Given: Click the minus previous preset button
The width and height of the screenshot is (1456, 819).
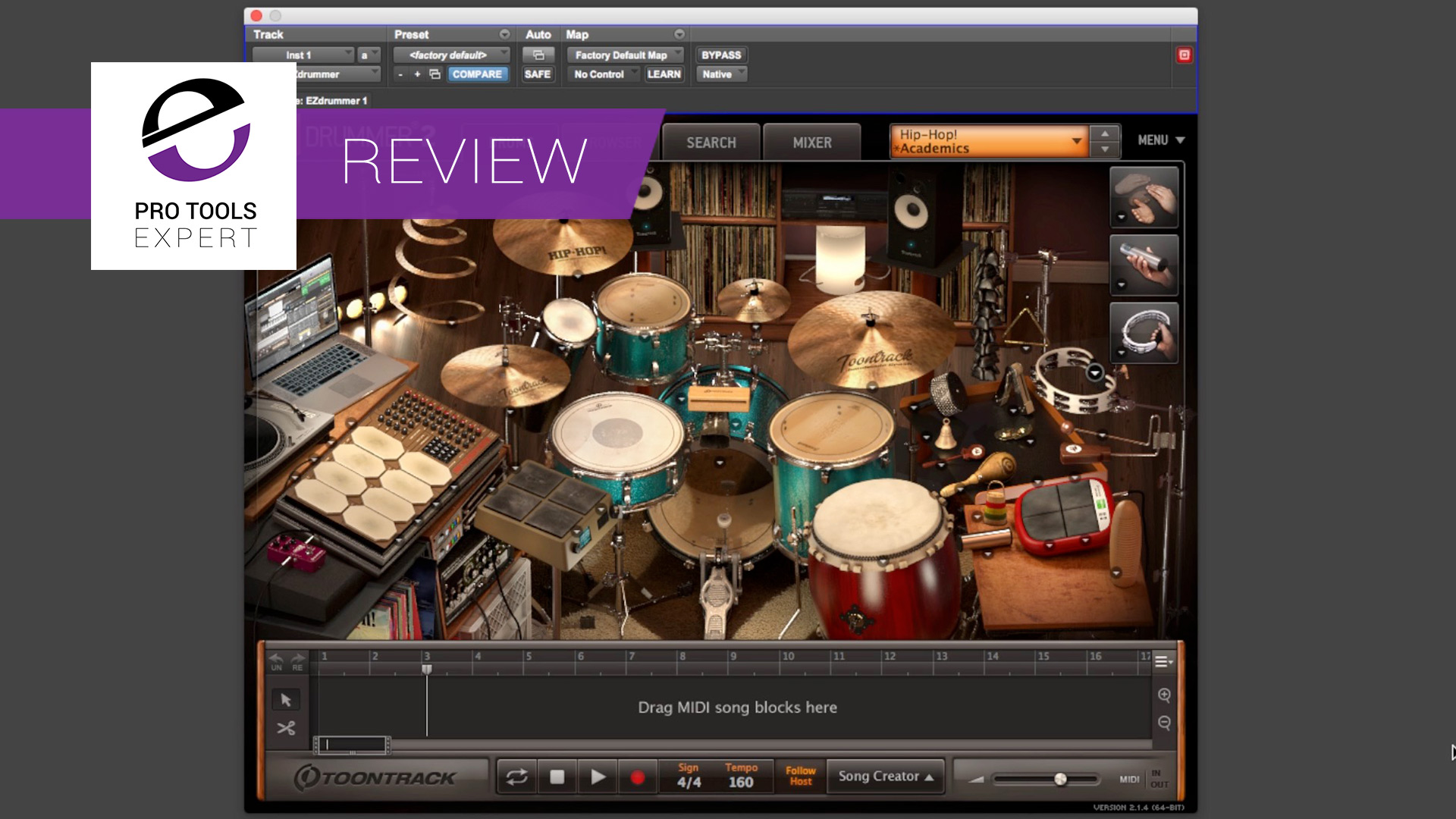Looking at the screenshot, I should coord(400,74).
